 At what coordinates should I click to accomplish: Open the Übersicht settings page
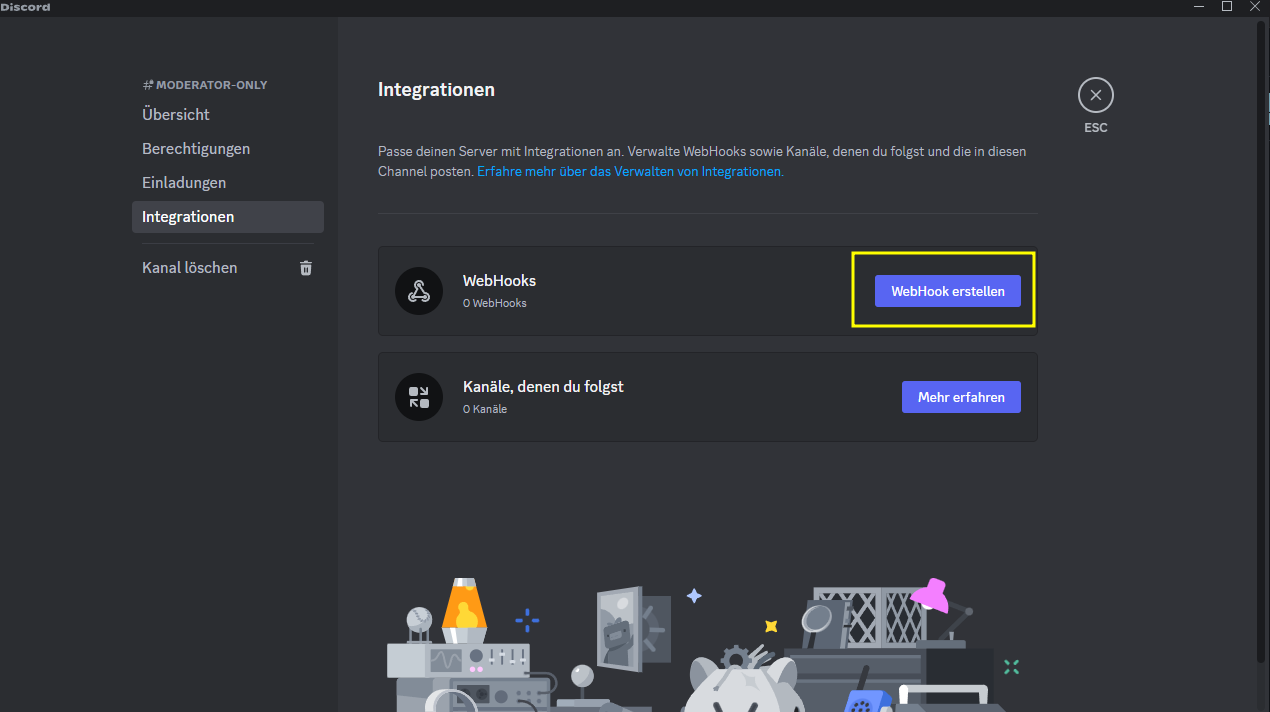coord(176,115)
